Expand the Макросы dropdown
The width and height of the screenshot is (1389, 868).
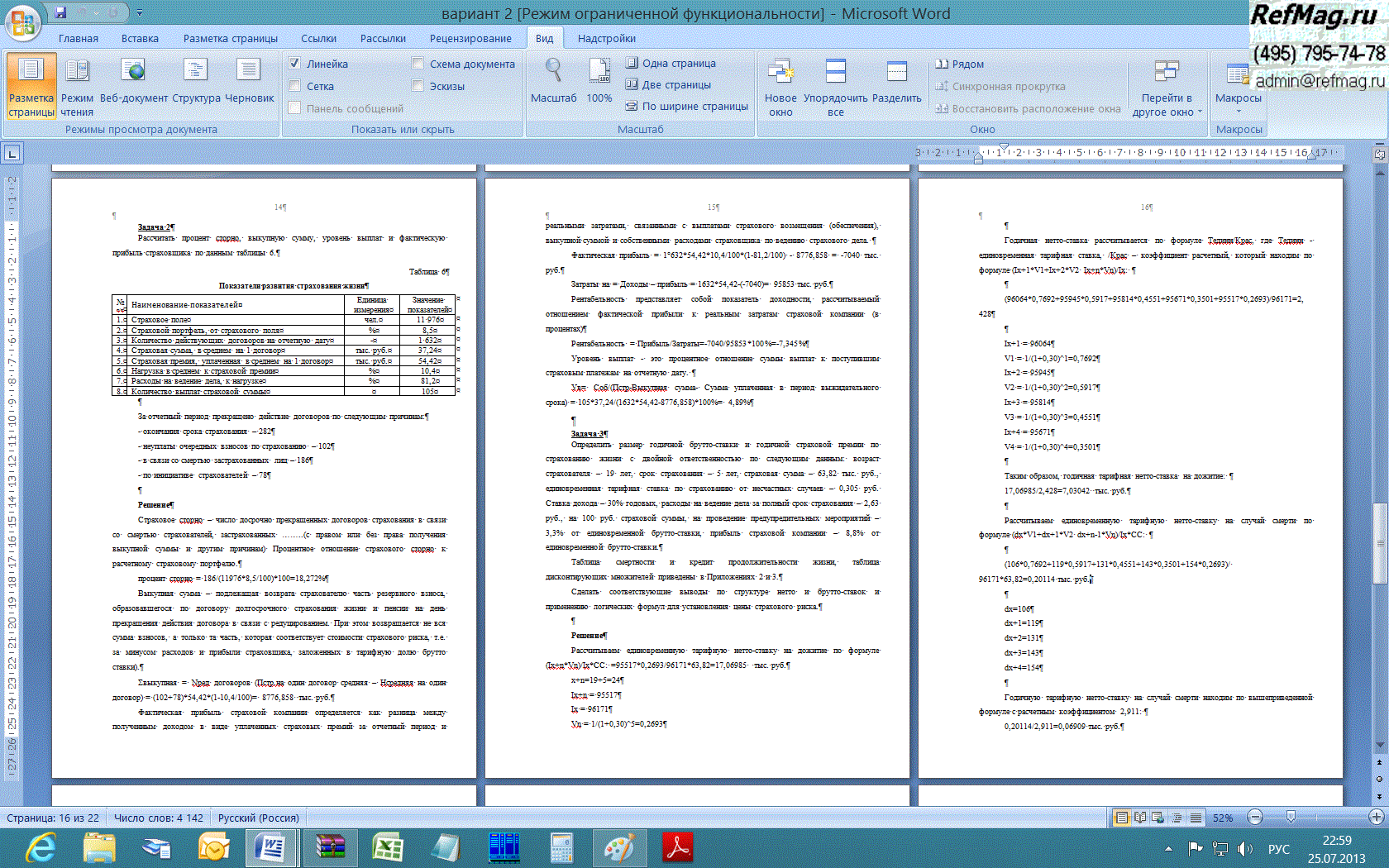[x=1238, y=99]
